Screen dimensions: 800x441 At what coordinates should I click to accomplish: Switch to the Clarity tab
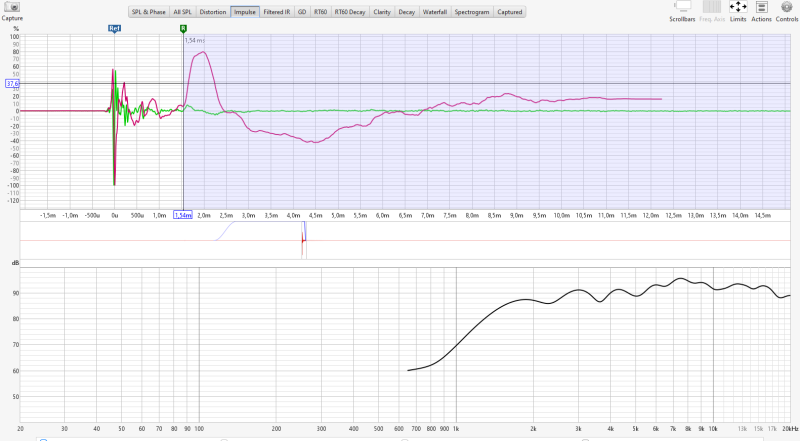(x=382, y=12)
